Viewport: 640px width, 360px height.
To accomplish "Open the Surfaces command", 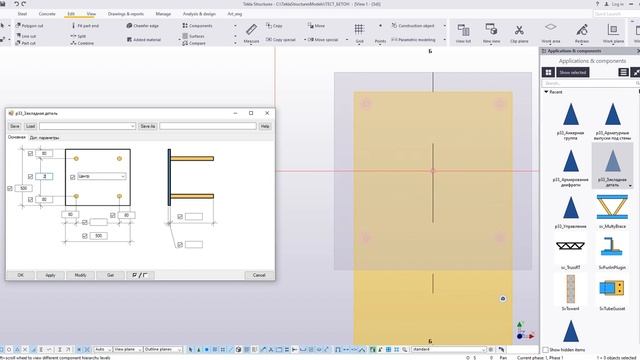I will coord(193,36).
